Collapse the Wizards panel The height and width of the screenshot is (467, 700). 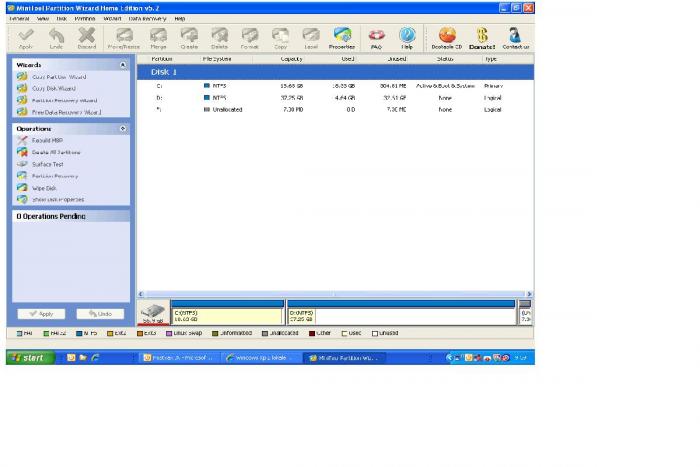123,65
